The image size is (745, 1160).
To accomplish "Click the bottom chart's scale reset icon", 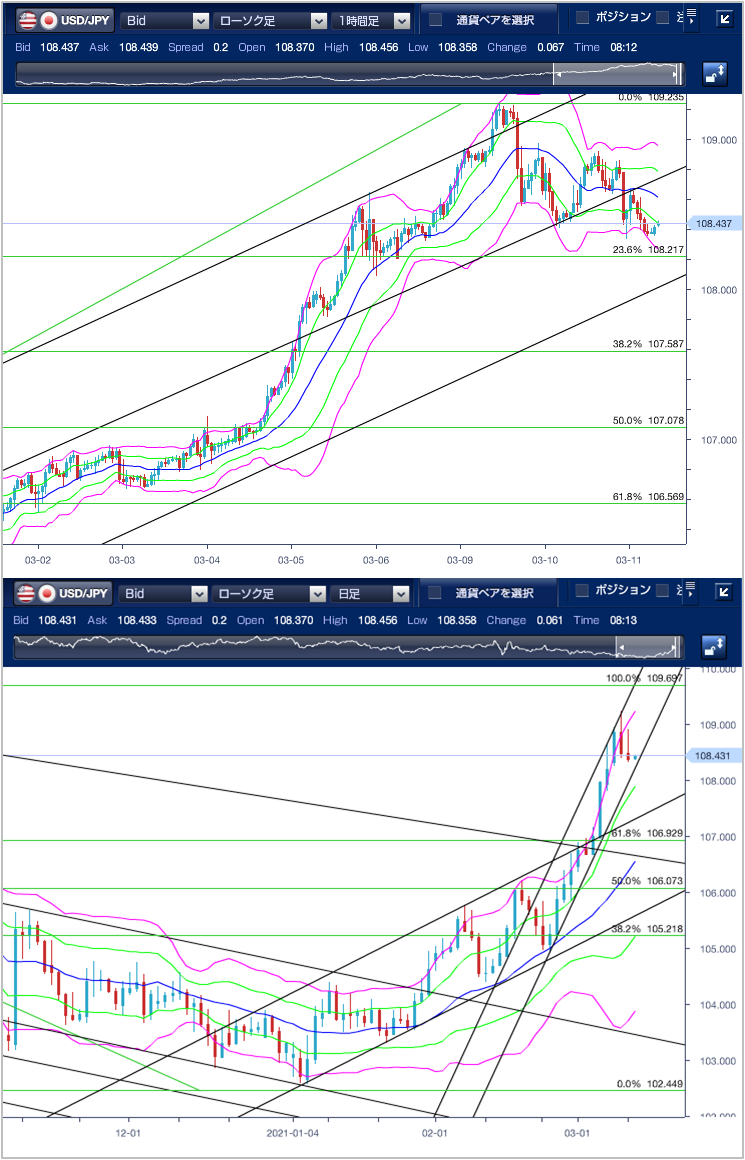I will [x=715, y=647].
